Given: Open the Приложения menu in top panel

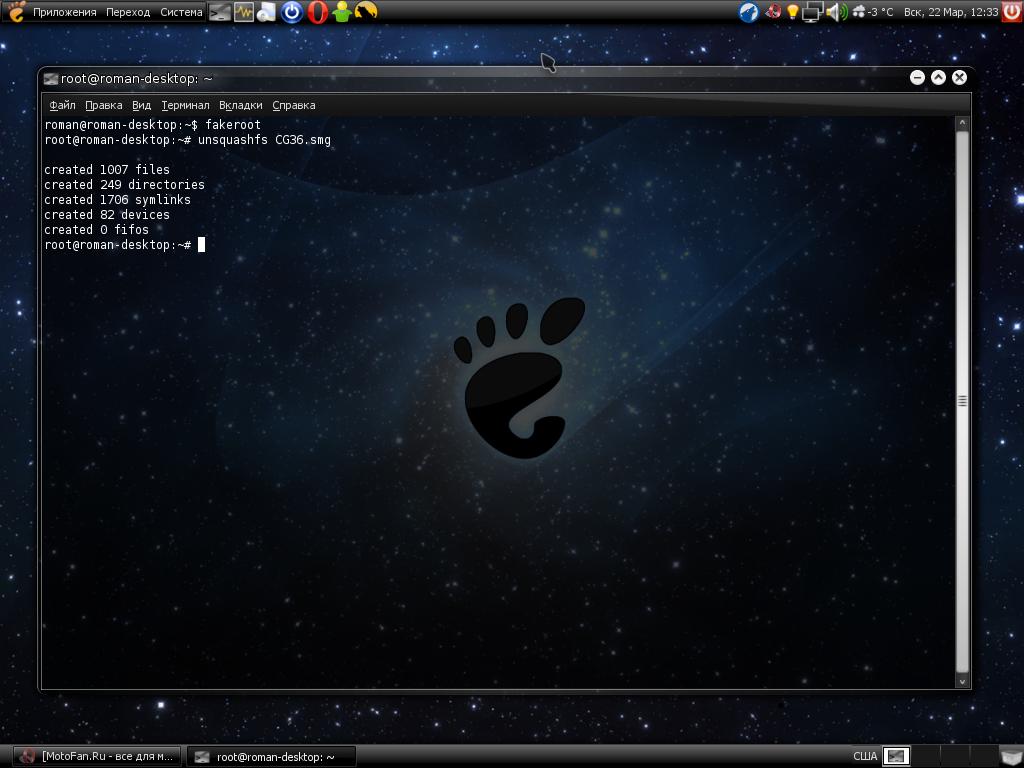Looking at the screenshot, I should 64,12.
